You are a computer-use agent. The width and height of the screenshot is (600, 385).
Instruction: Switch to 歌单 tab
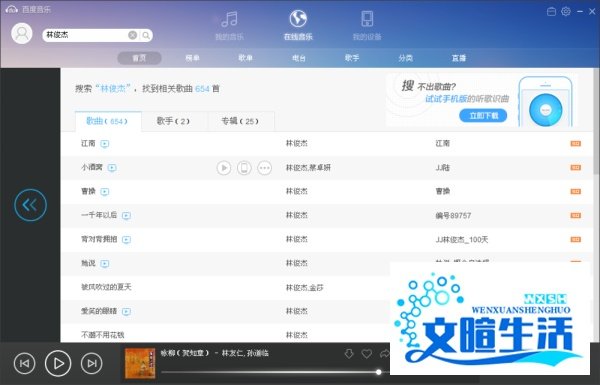[x=246, y=58]
